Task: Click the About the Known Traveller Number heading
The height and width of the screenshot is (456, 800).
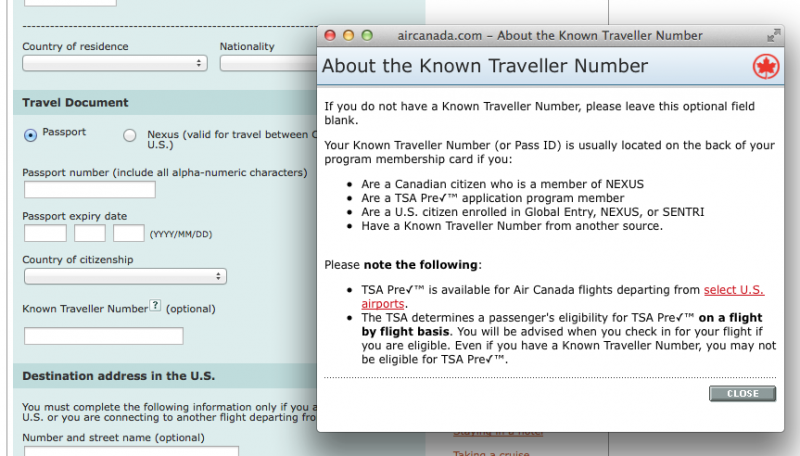Action: (x=485, y=66)
